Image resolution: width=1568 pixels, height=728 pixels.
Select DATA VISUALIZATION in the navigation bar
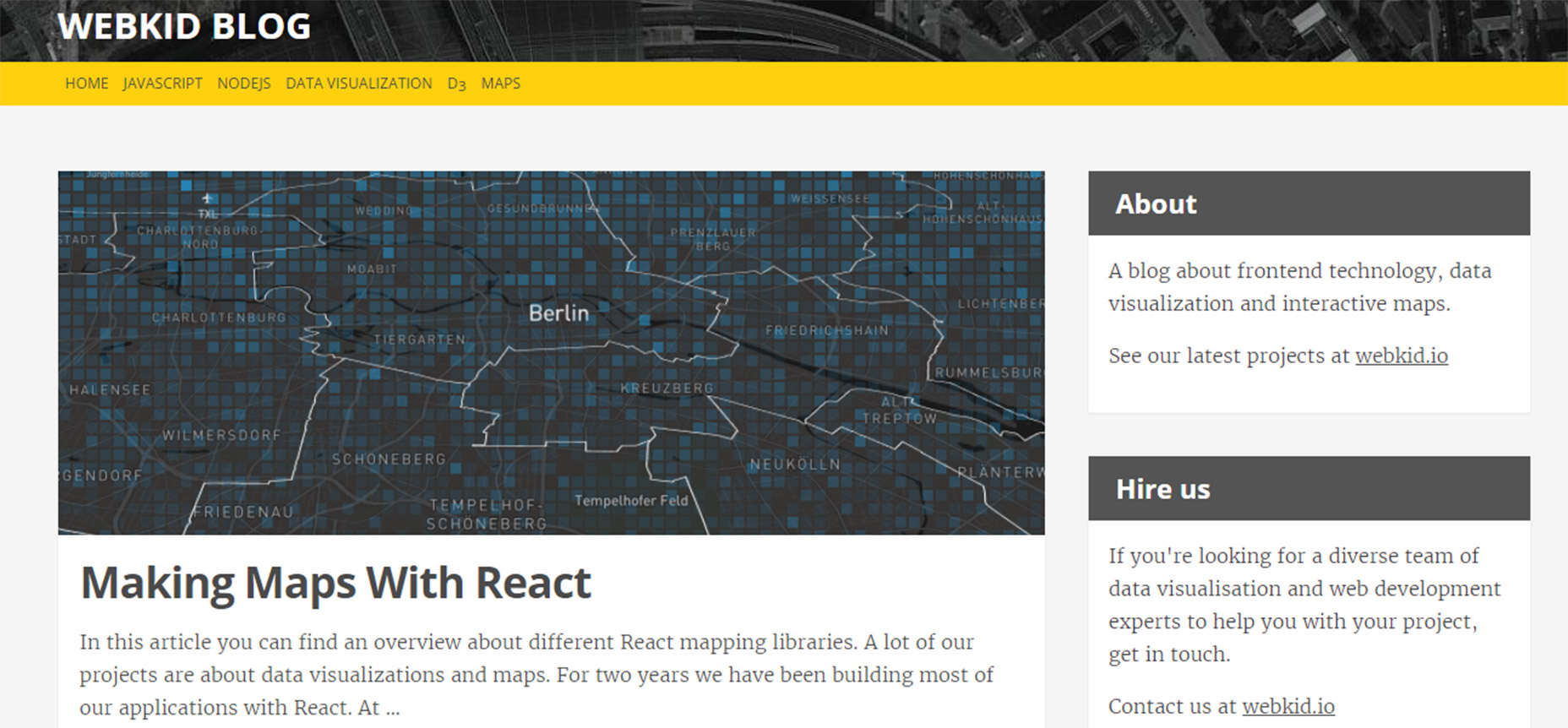(x=359, y=84)
